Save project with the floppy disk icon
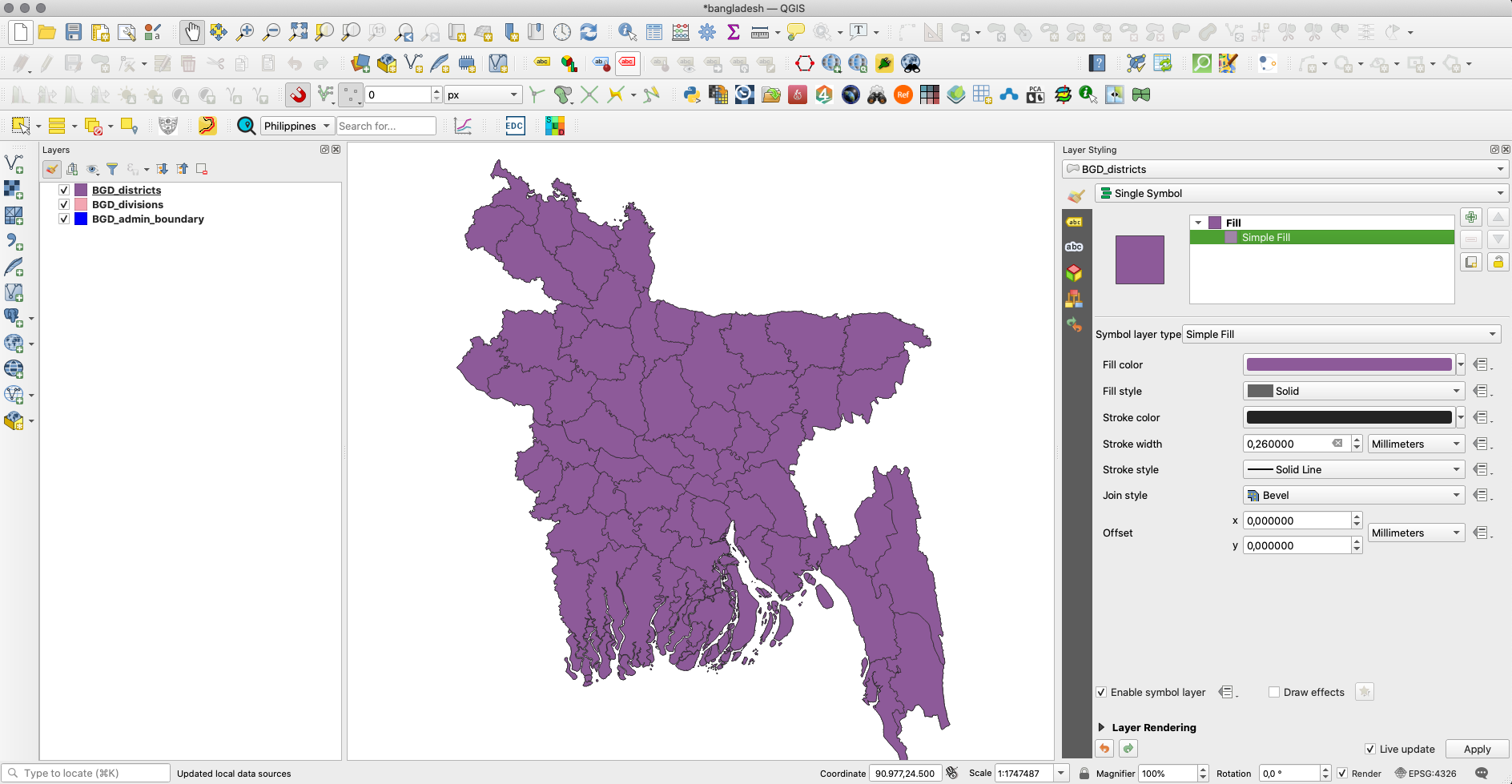This screenshot has width=1512, height=784. (74, 32)
